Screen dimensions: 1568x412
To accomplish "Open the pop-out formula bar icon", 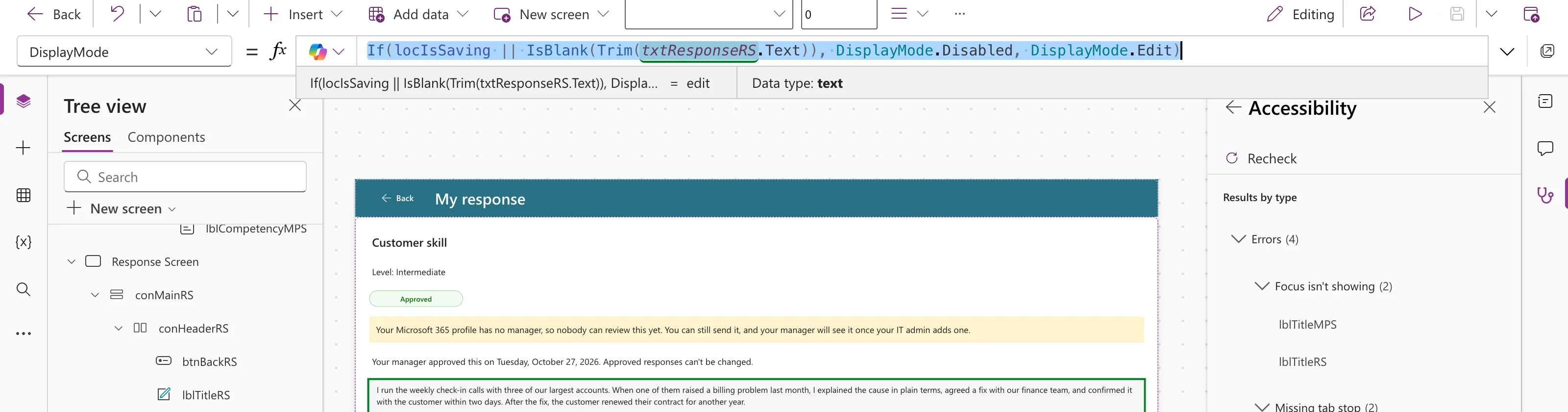I will pyautogui.click(x=1547, y=51).
